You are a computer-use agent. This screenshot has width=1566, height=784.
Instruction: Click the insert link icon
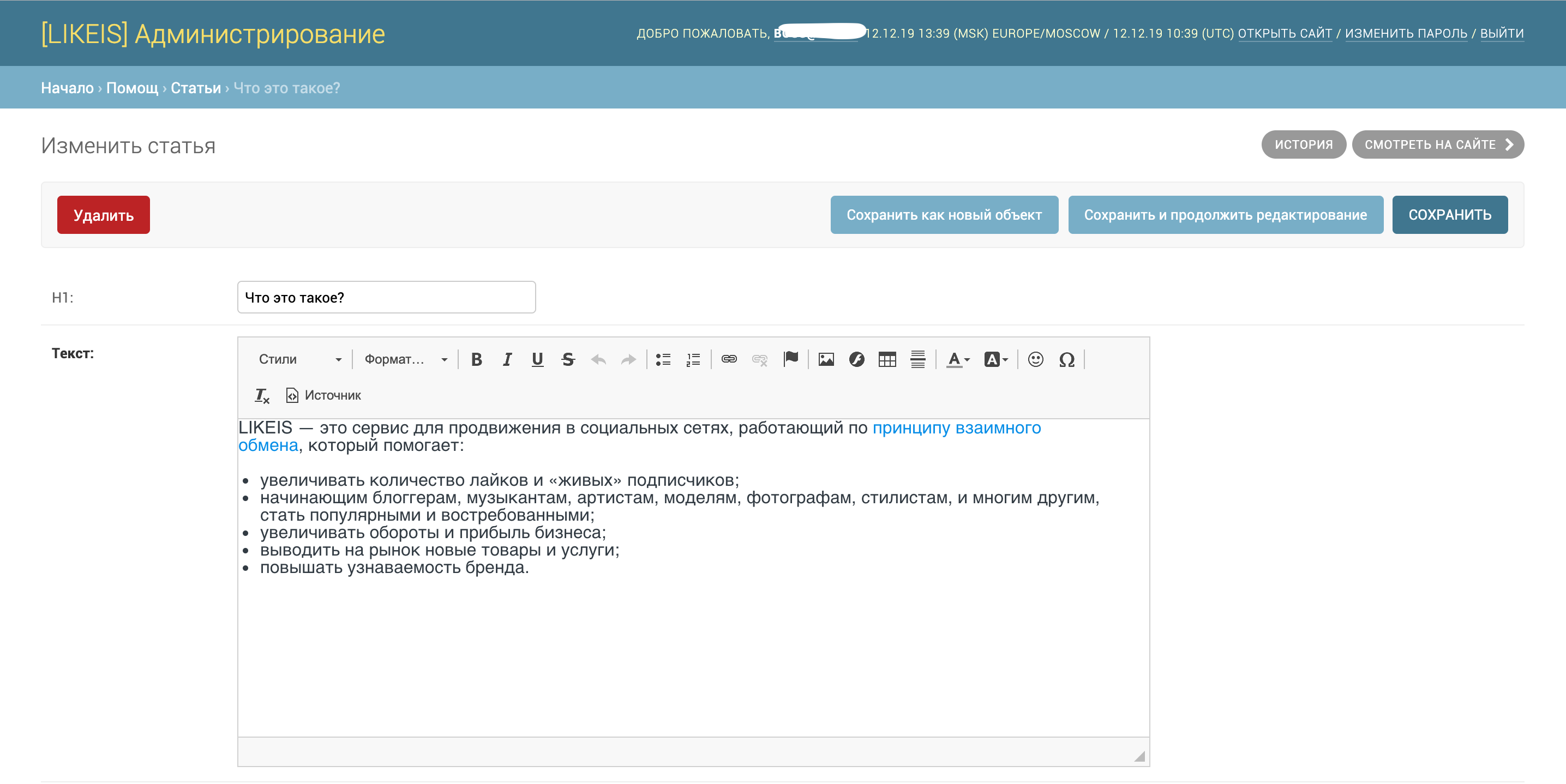coord(729,359)
